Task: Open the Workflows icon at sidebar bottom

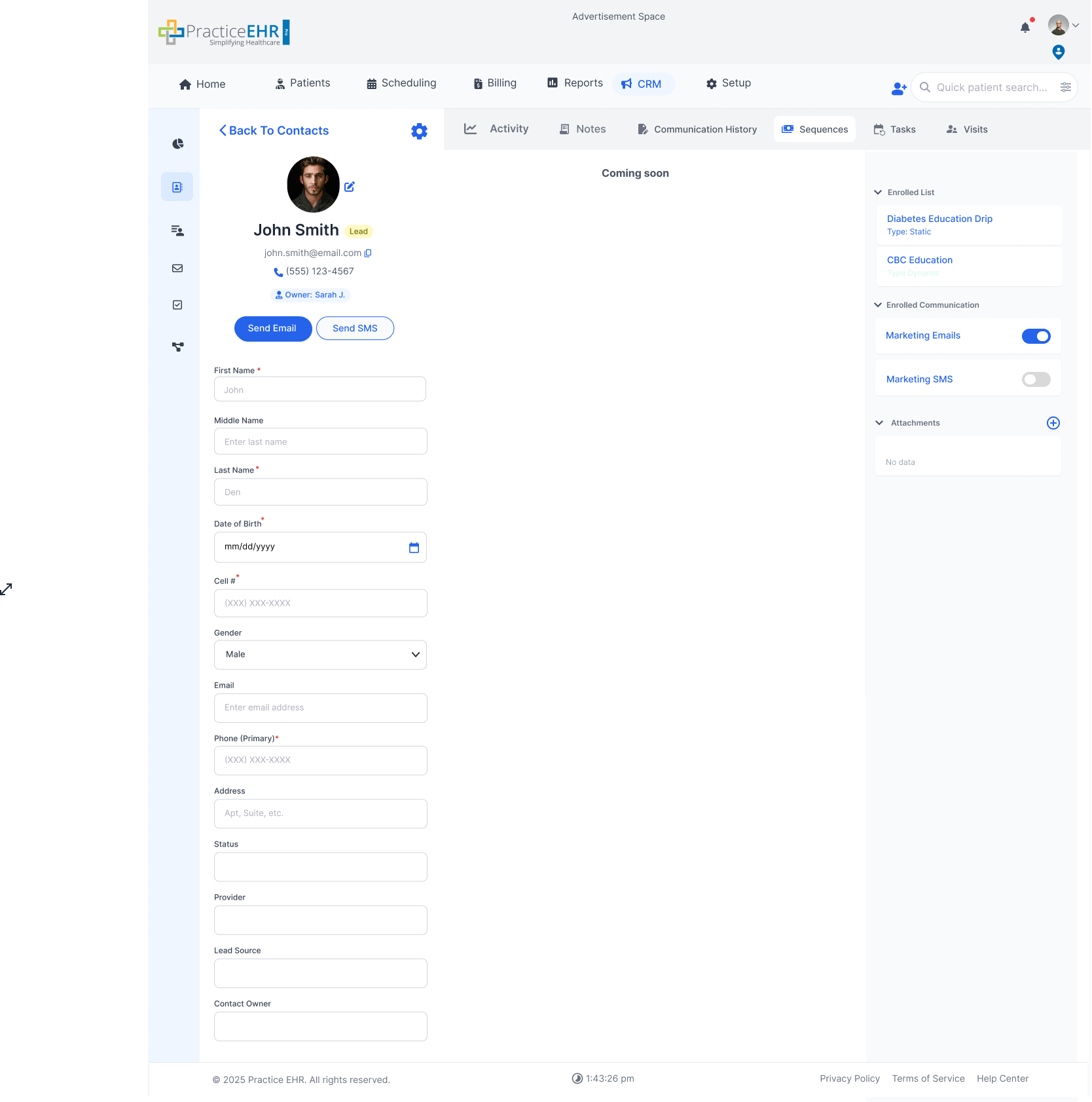Action: (x=177, y=347)
